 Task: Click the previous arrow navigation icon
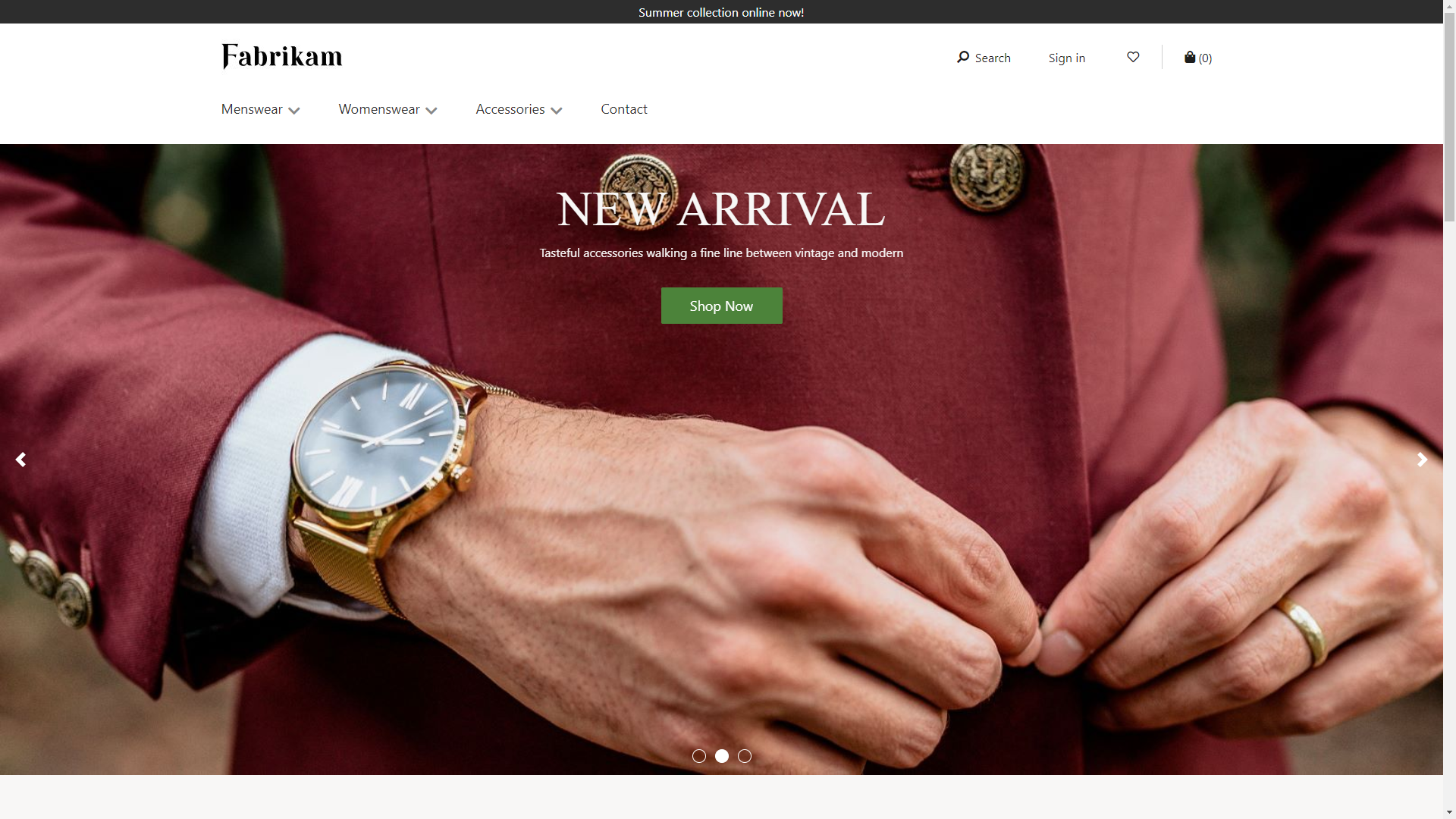(21, 459)
